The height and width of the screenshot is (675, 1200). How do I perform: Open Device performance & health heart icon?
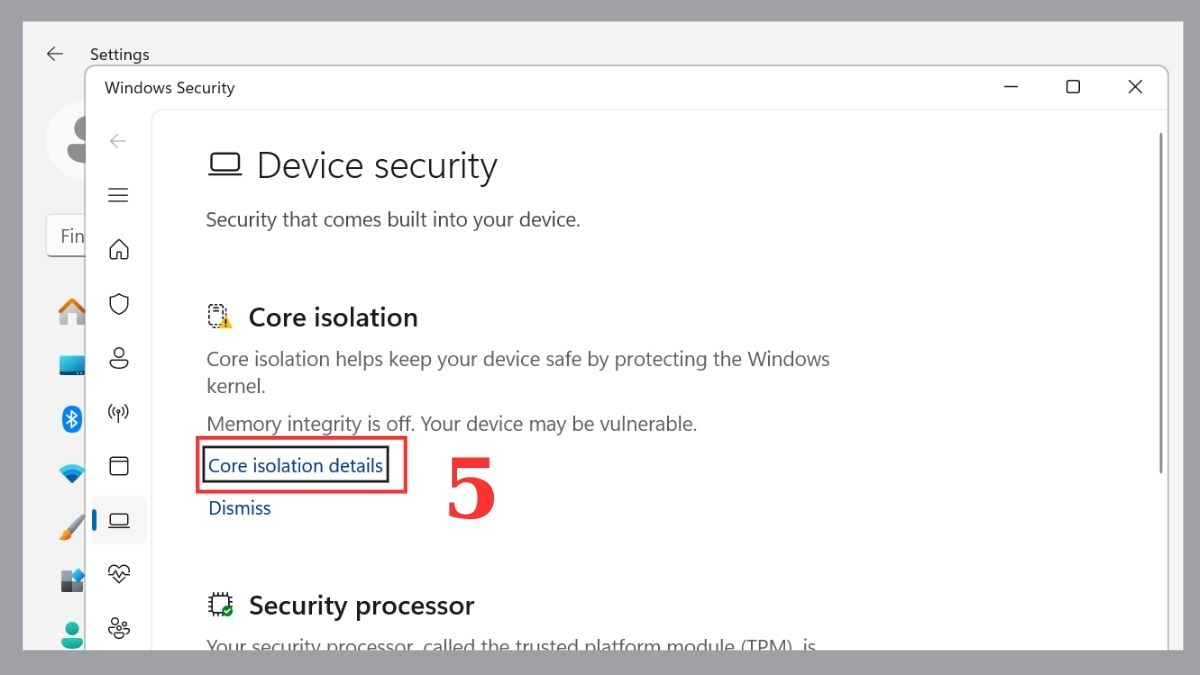click(119, 574)
